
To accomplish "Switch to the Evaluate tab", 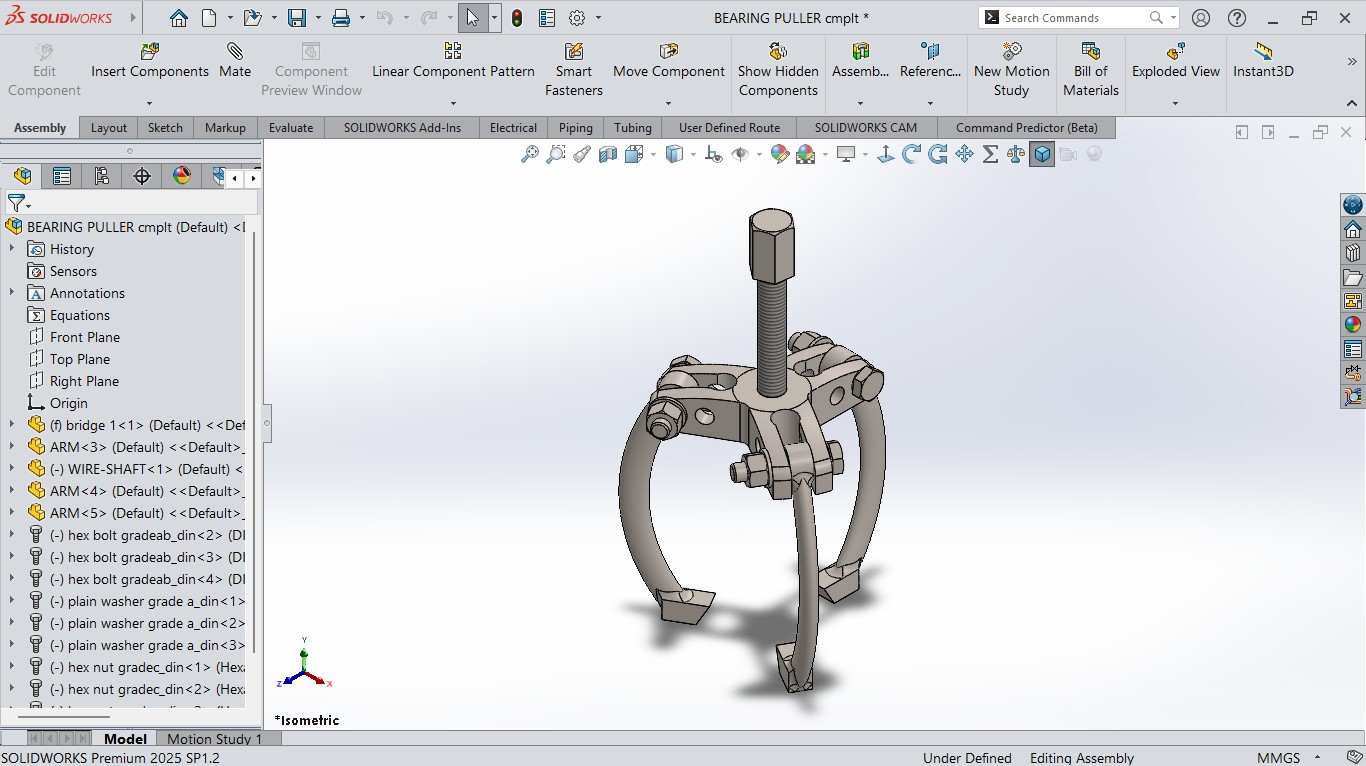I will click(x=291, y=128).
